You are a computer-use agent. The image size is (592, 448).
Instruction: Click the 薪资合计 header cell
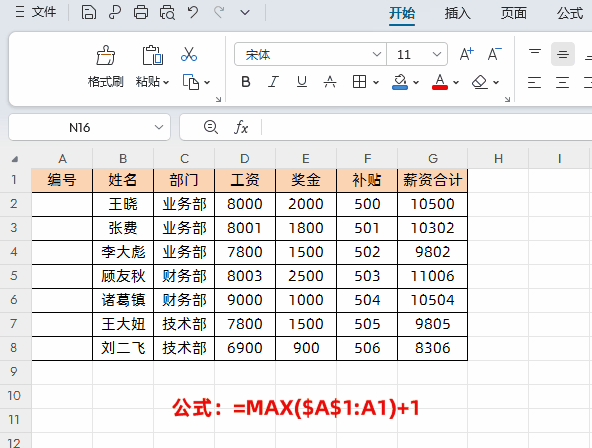click(433, 180)
